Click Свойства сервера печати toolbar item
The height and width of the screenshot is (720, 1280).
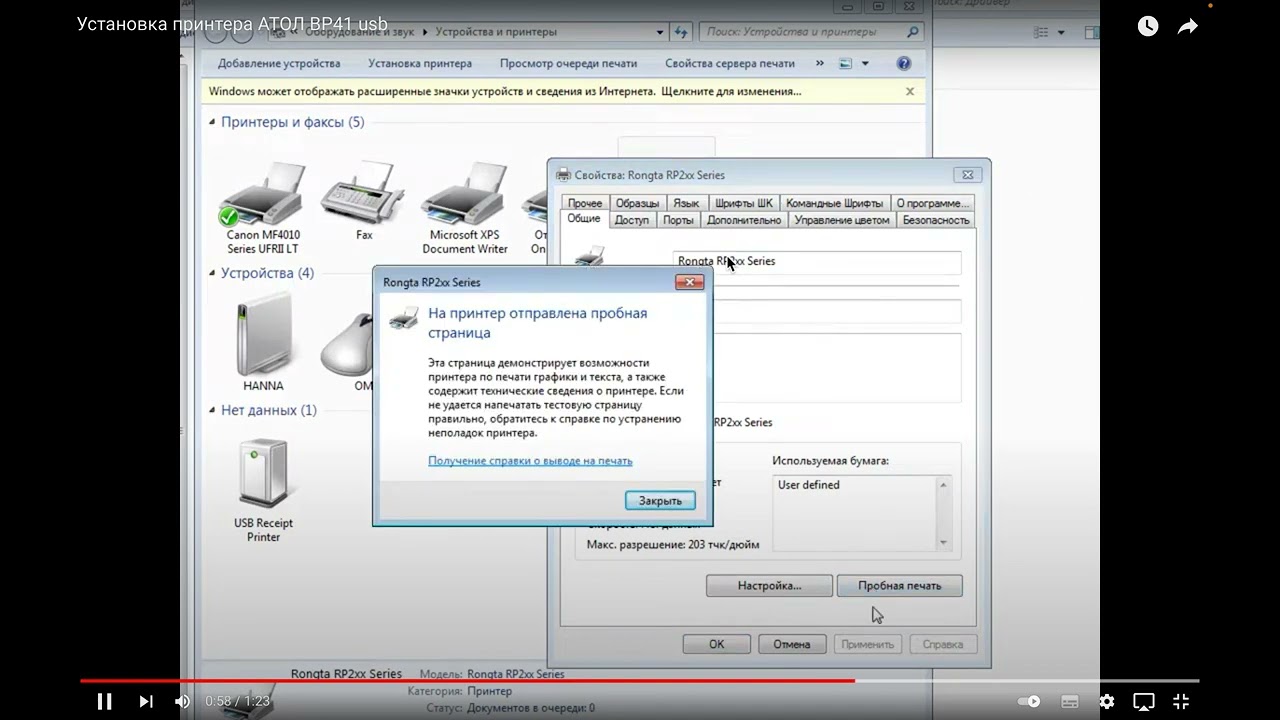point(730,63)
